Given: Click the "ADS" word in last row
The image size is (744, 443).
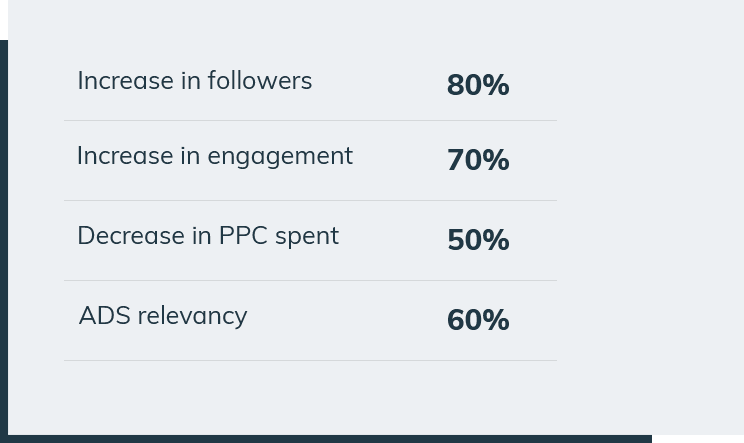Looking at the screenshot, I should [x=104, y=316].
